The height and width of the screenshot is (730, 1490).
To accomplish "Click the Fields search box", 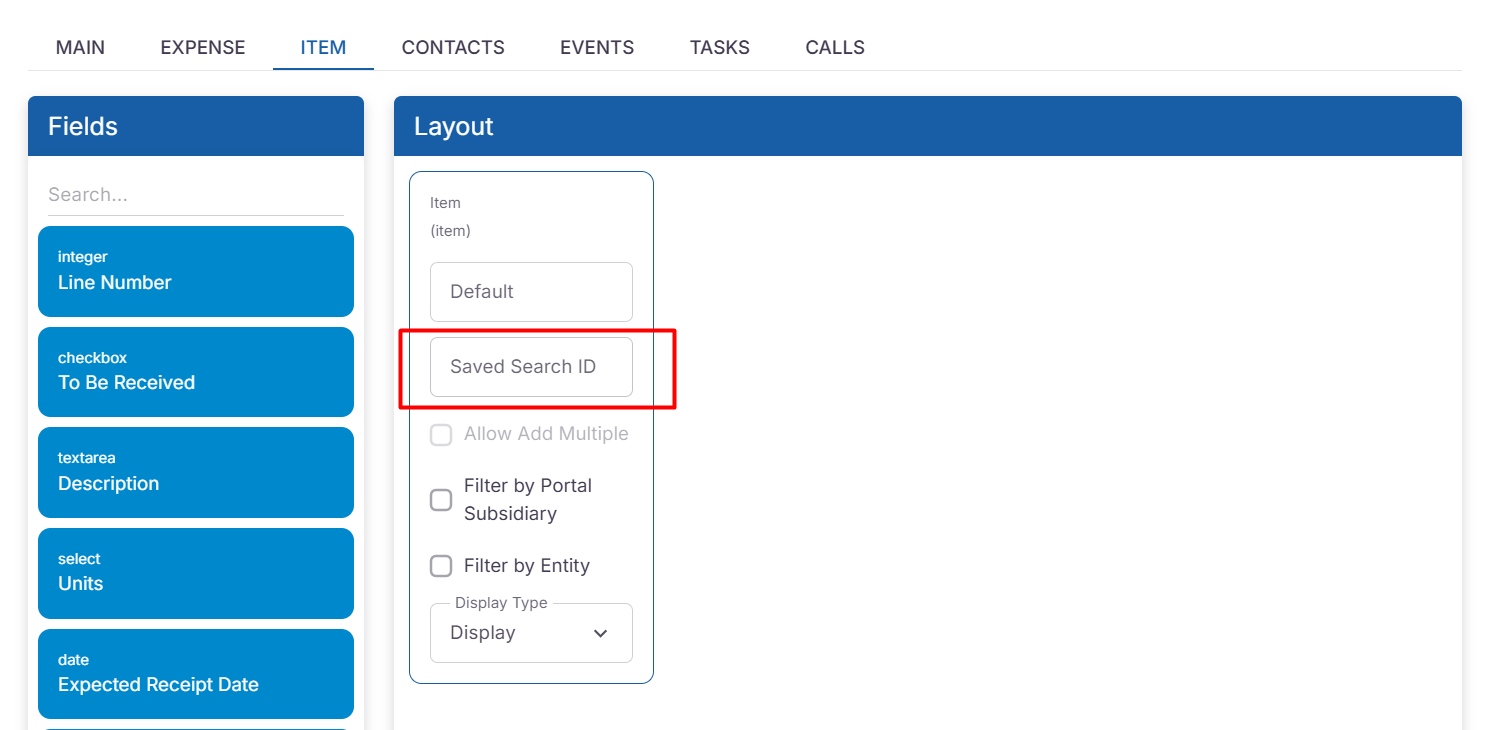I will click(x=195, y=195).
